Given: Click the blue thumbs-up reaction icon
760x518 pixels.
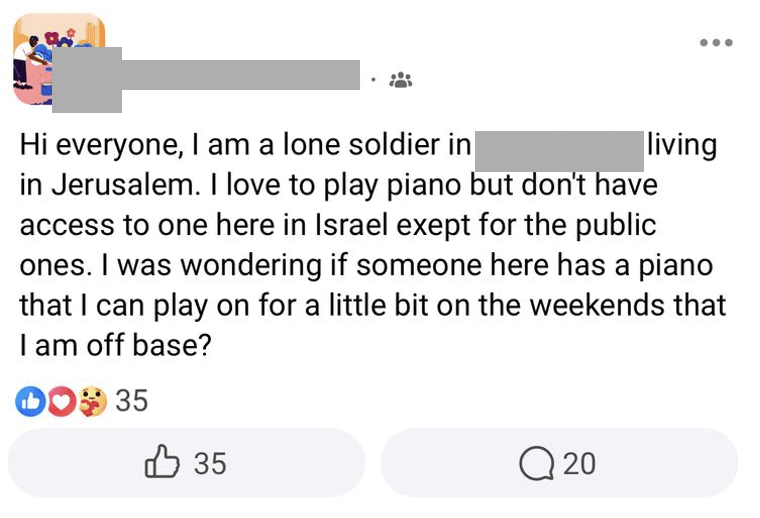Looking at the screenshot, I should point(28,402).
